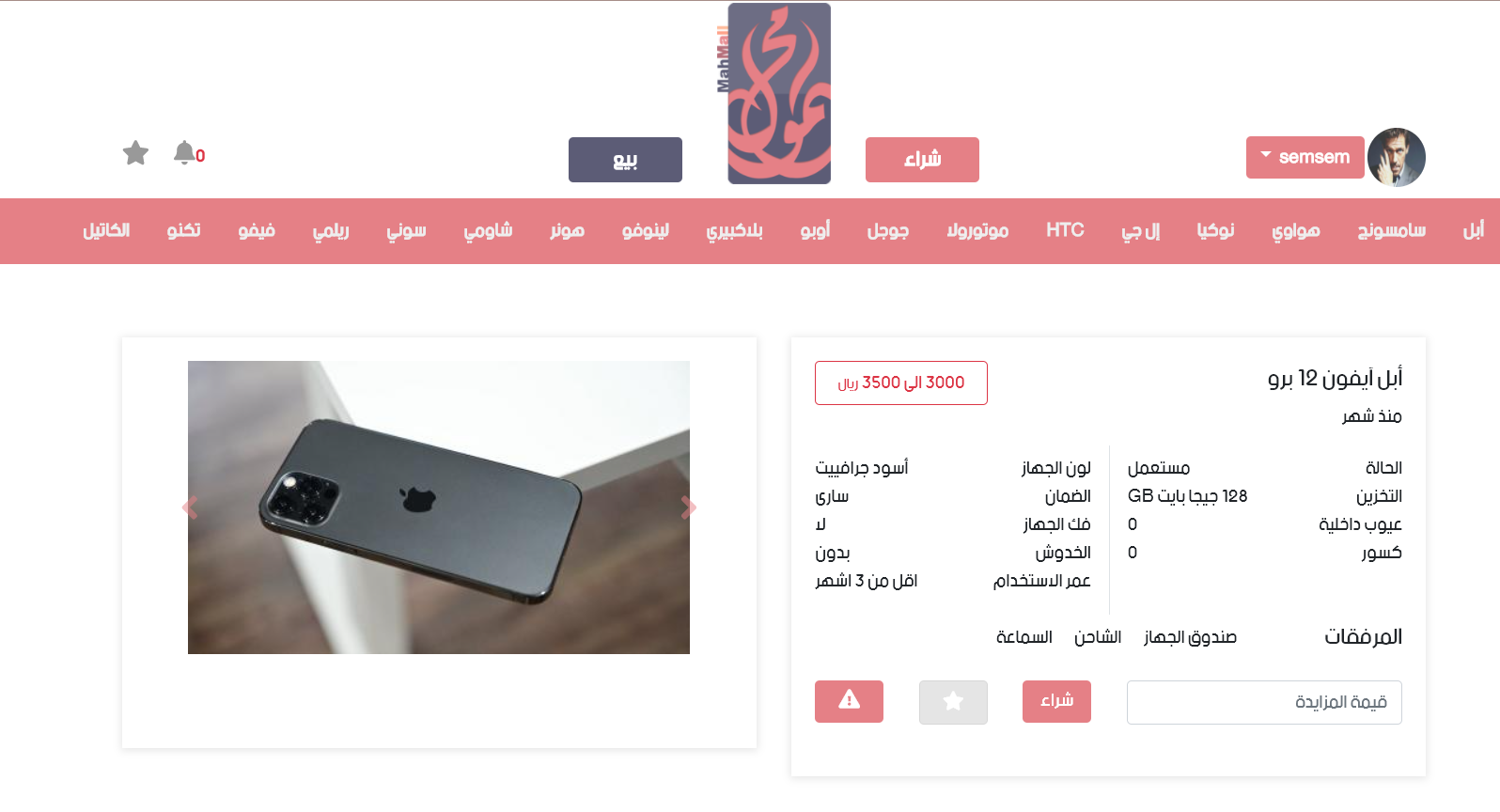
Task: Open notifications bell icon
Action: coord(184,152)
